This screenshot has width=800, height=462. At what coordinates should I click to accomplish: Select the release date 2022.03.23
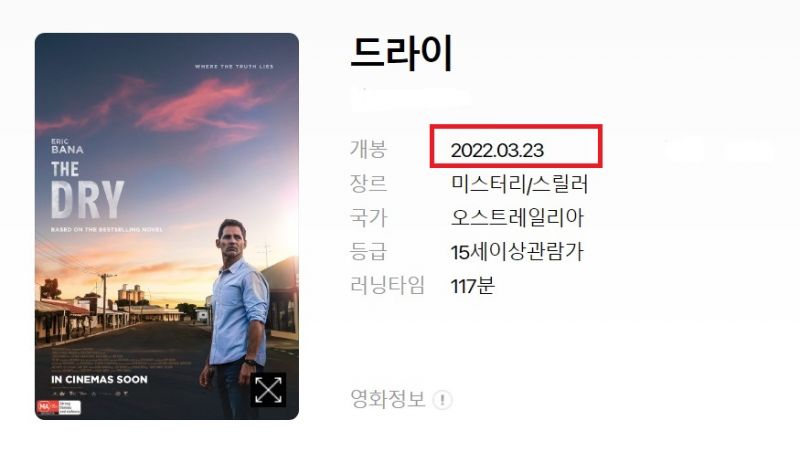[x=497, y=150]
